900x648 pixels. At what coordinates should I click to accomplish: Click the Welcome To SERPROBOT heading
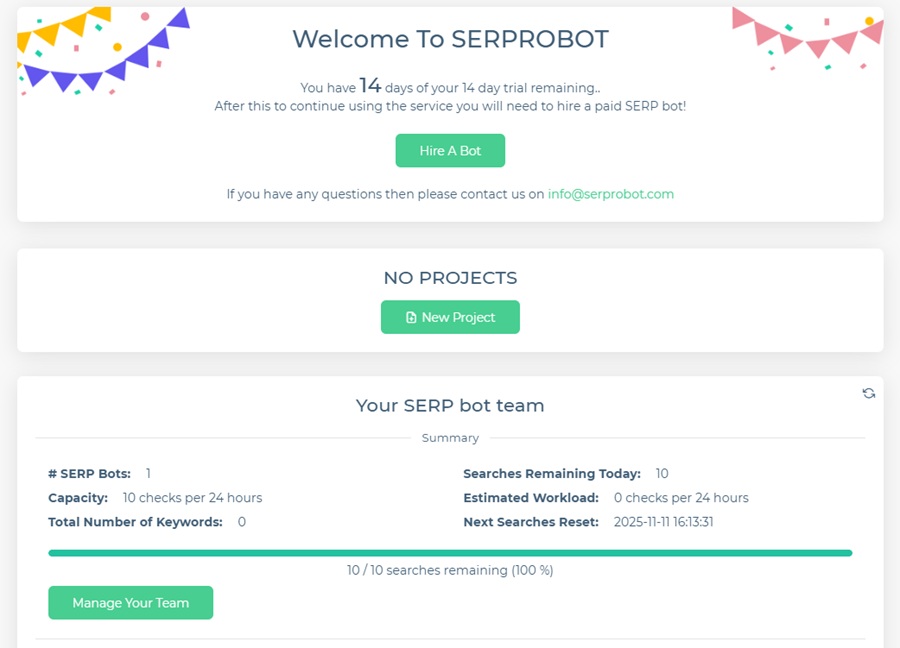450,39
